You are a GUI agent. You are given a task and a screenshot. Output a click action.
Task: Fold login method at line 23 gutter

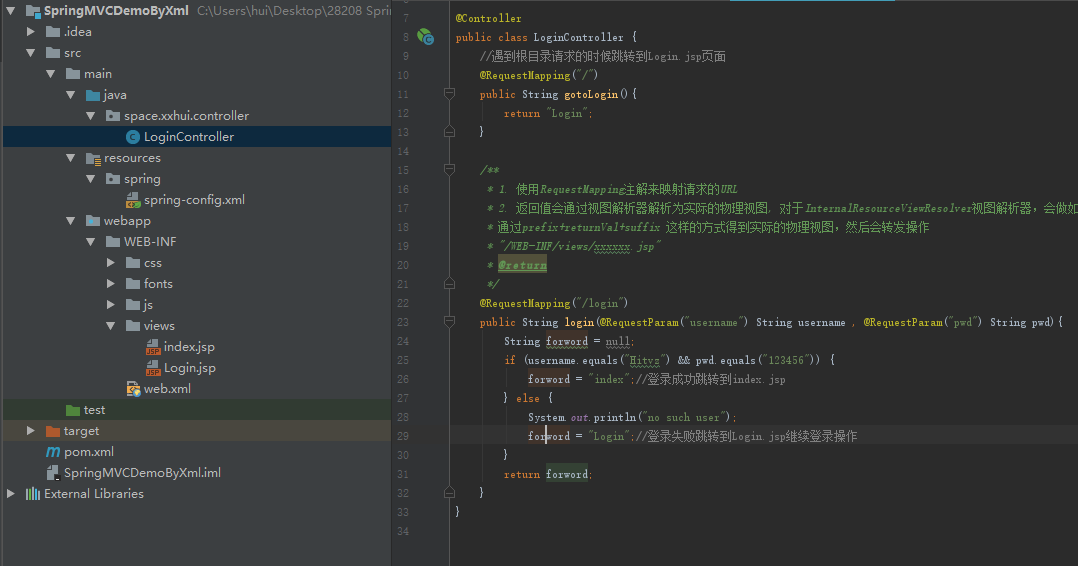click(449, 321)
